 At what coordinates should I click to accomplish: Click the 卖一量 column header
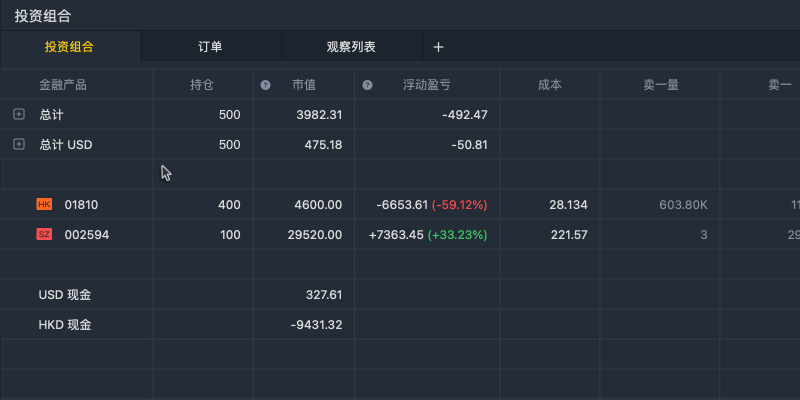point(661,85)
